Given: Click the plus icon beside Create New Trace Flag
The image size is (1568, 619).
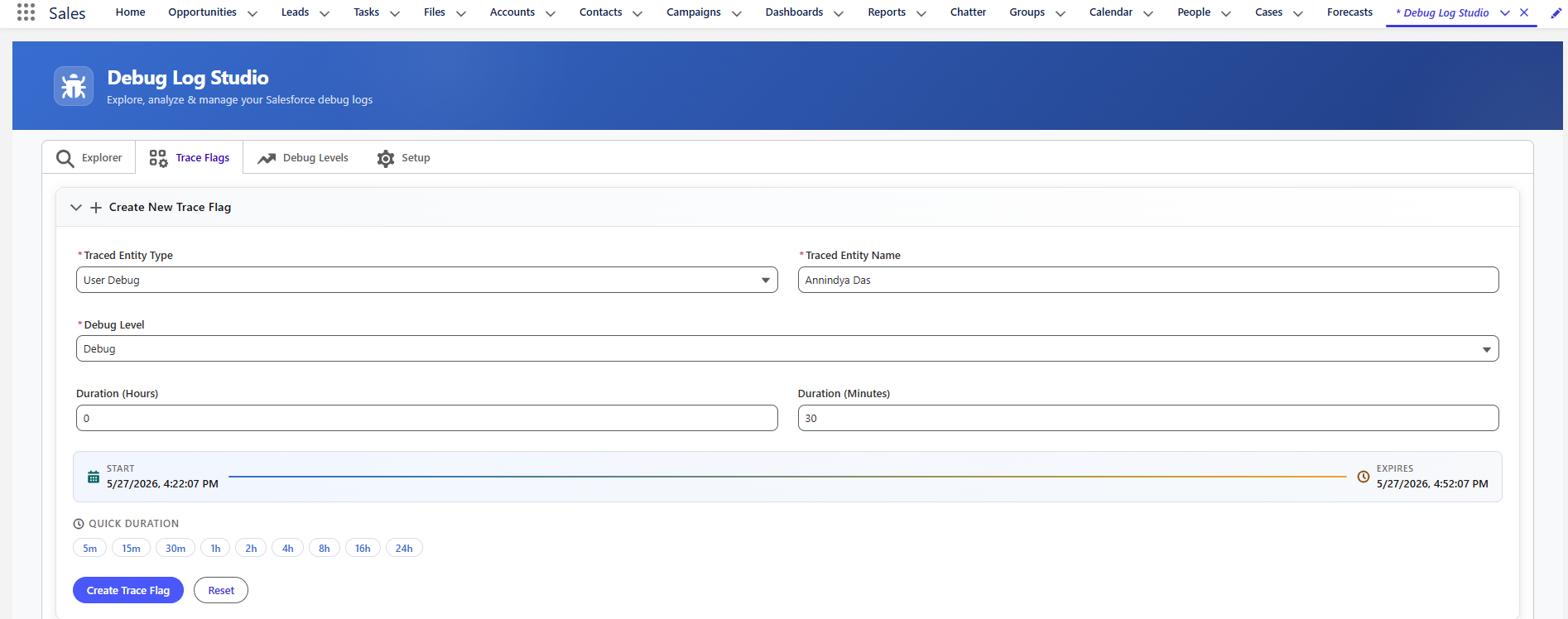Looking at the screenshot, I should 96,208.
